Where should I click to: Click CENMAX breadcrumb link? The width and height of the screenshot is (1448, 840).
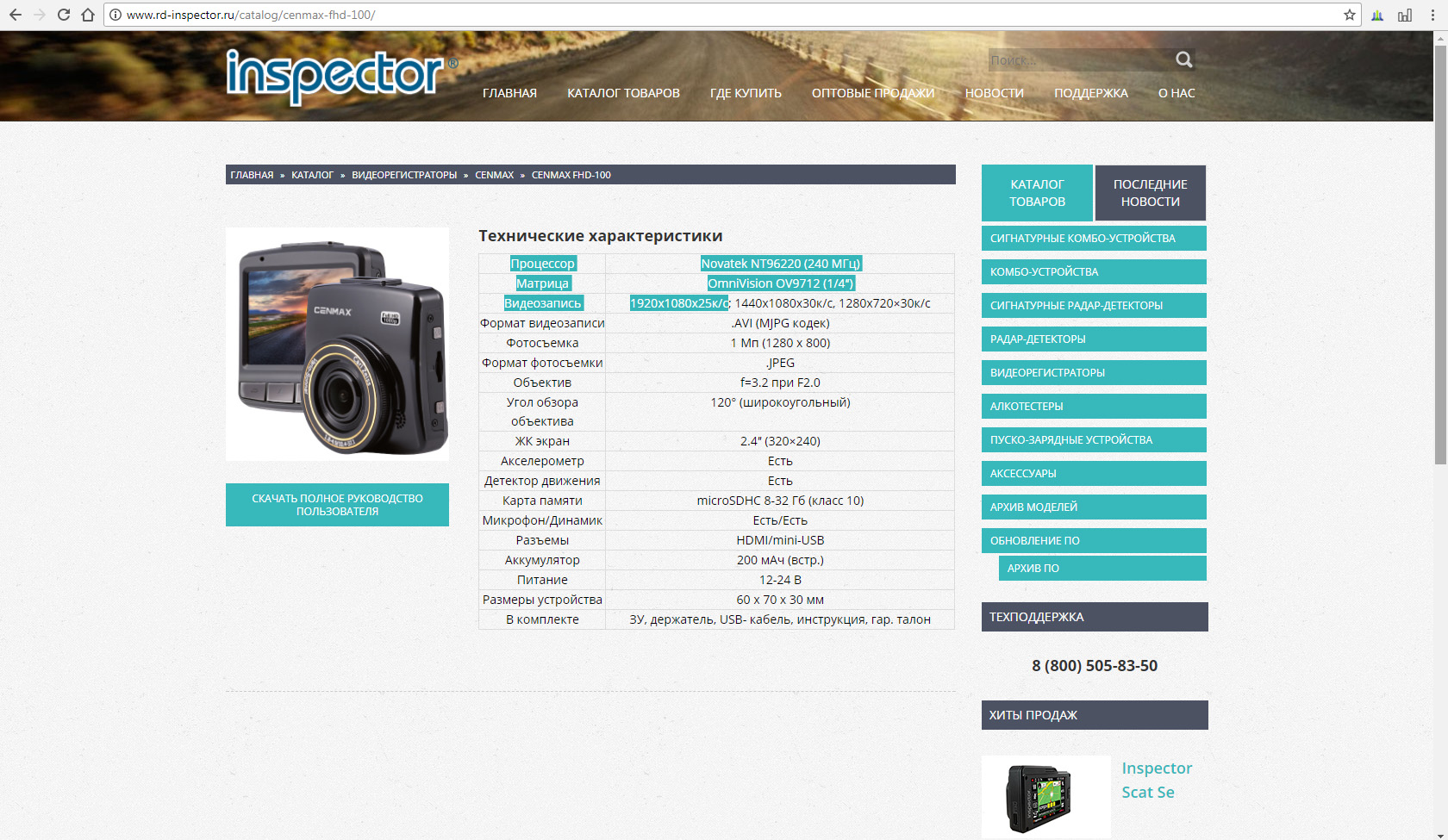click(494, 175)
